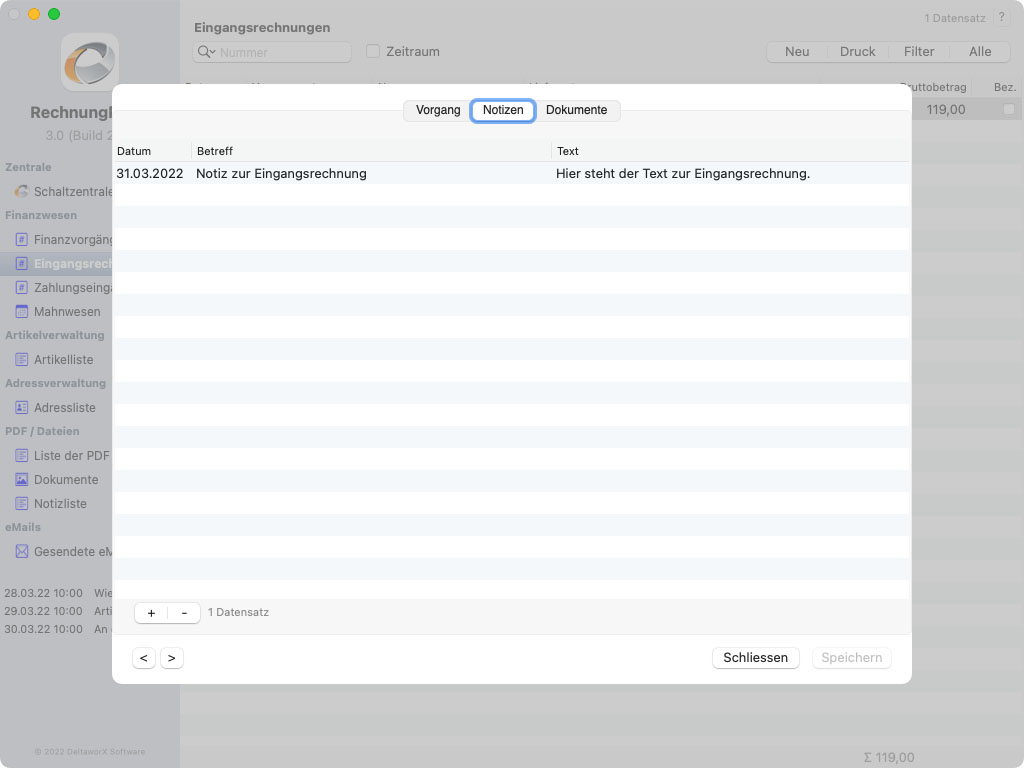Add a new note with plus button
This screenshot has width=1024, height=768.
click(151, 613)
